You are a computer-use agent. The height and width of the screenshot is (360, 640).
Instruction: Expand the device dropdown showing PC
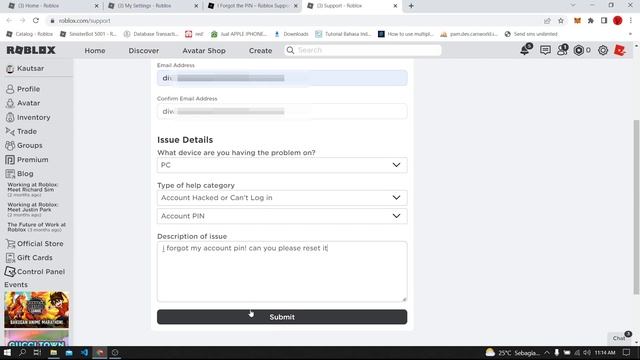click(282, 165)
